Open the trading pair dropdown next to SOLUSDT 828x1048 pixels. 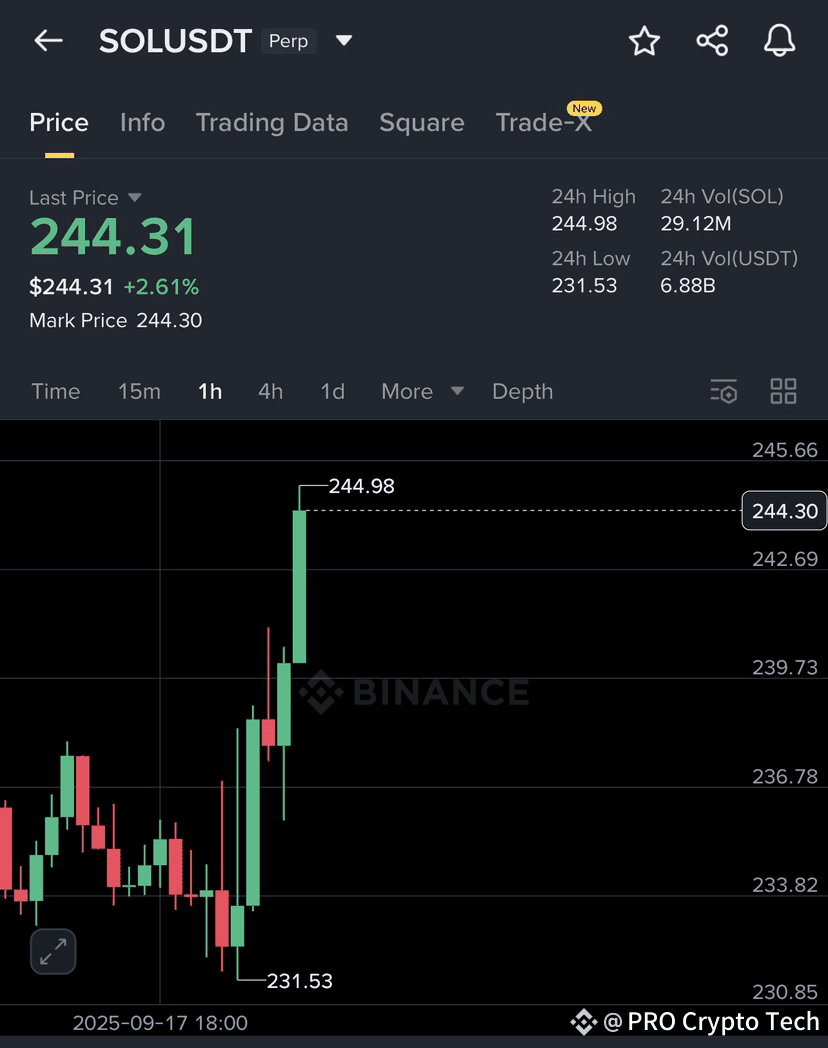point(343,41)
